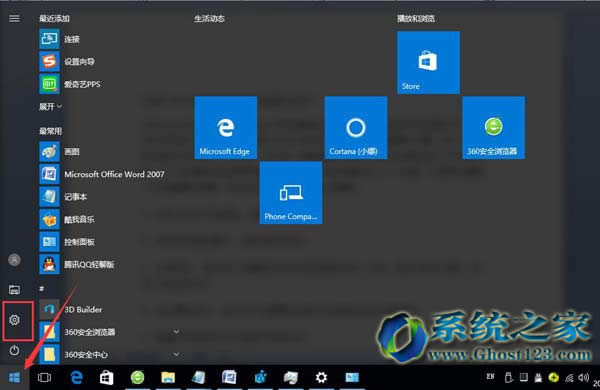This screenshot has width=600, height=390.
Task: Open the Power button in Start sidebar
Action: pyautogui.click(x=15, y=350)
